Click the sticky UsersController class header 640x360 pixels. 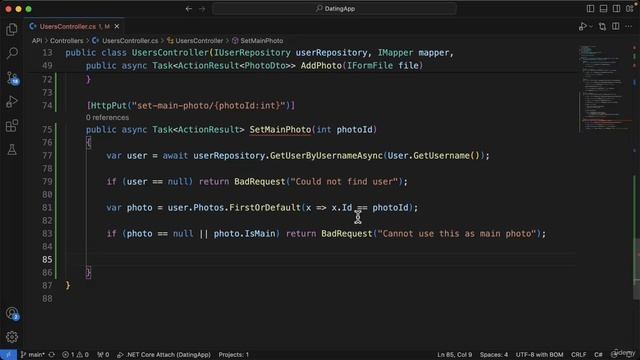coord(260,53)
